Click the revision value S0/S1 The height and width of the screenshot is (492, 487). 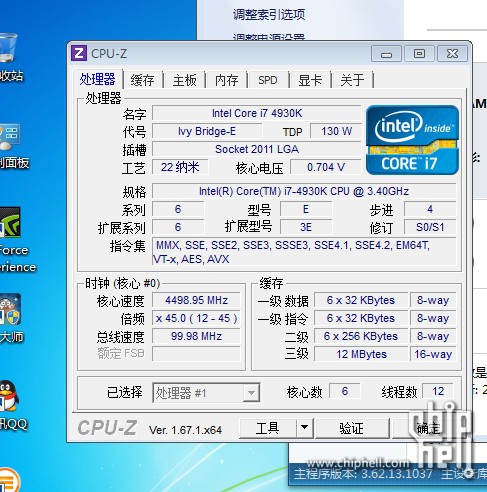(430, 227)
